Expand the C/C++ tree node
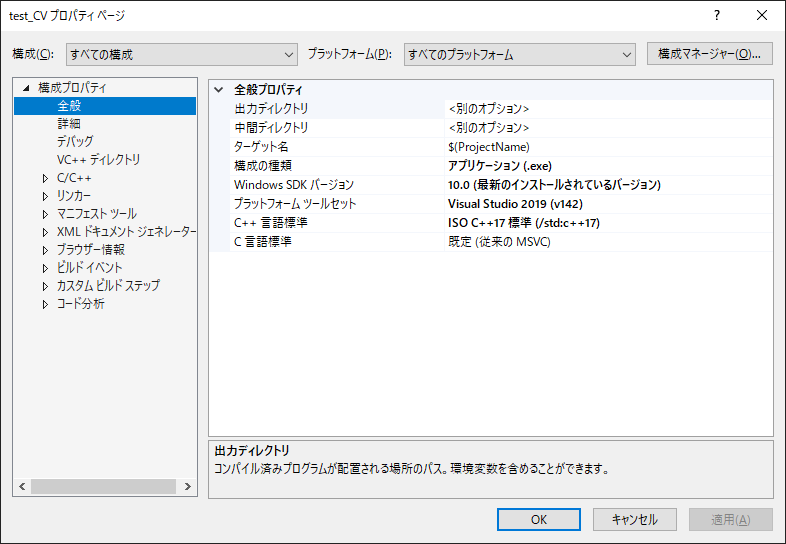Image resolution: width=786 pixels, height=544 pixels. (x=45, y=178)
